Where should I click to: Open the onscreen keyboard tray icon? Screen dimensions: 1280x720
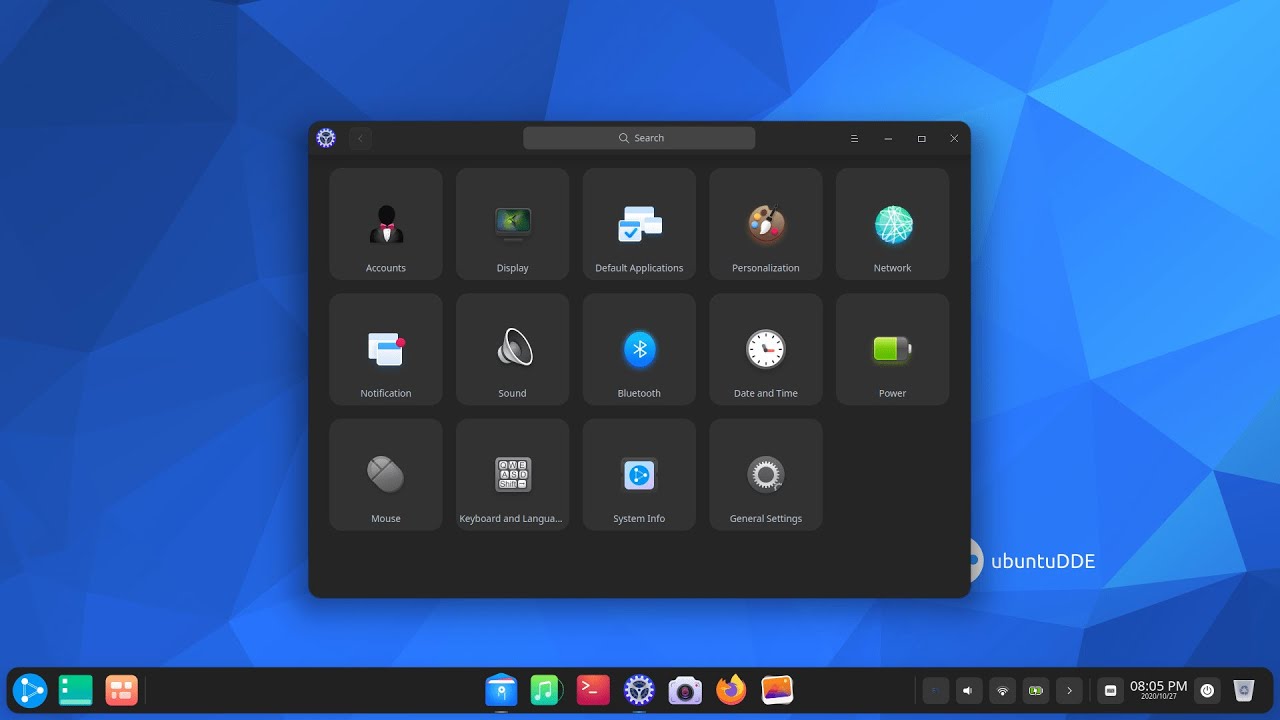tap(1110, 690)
